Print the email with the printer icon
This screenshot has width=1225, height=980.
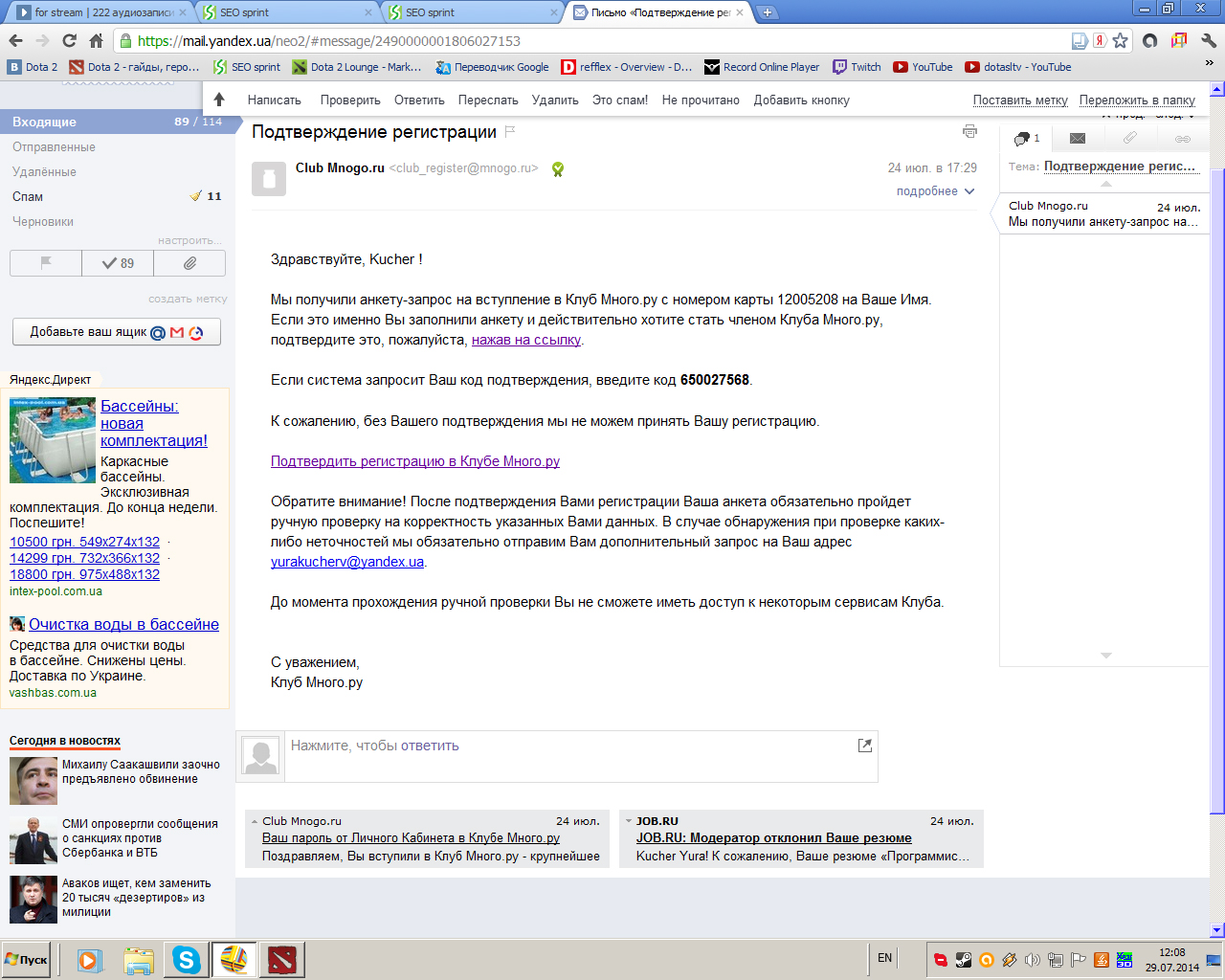pos(969,131)
